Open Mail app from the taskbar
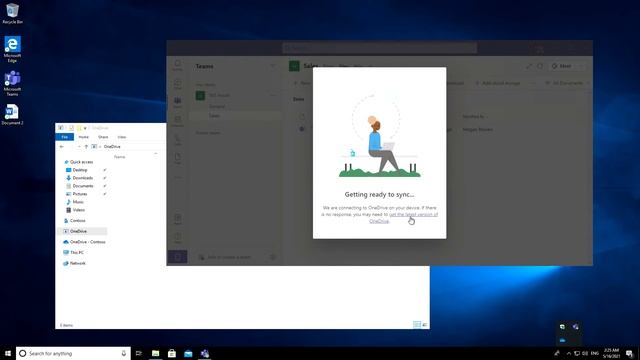The width and height of the screenshot is (640, 360). [188, 353]
